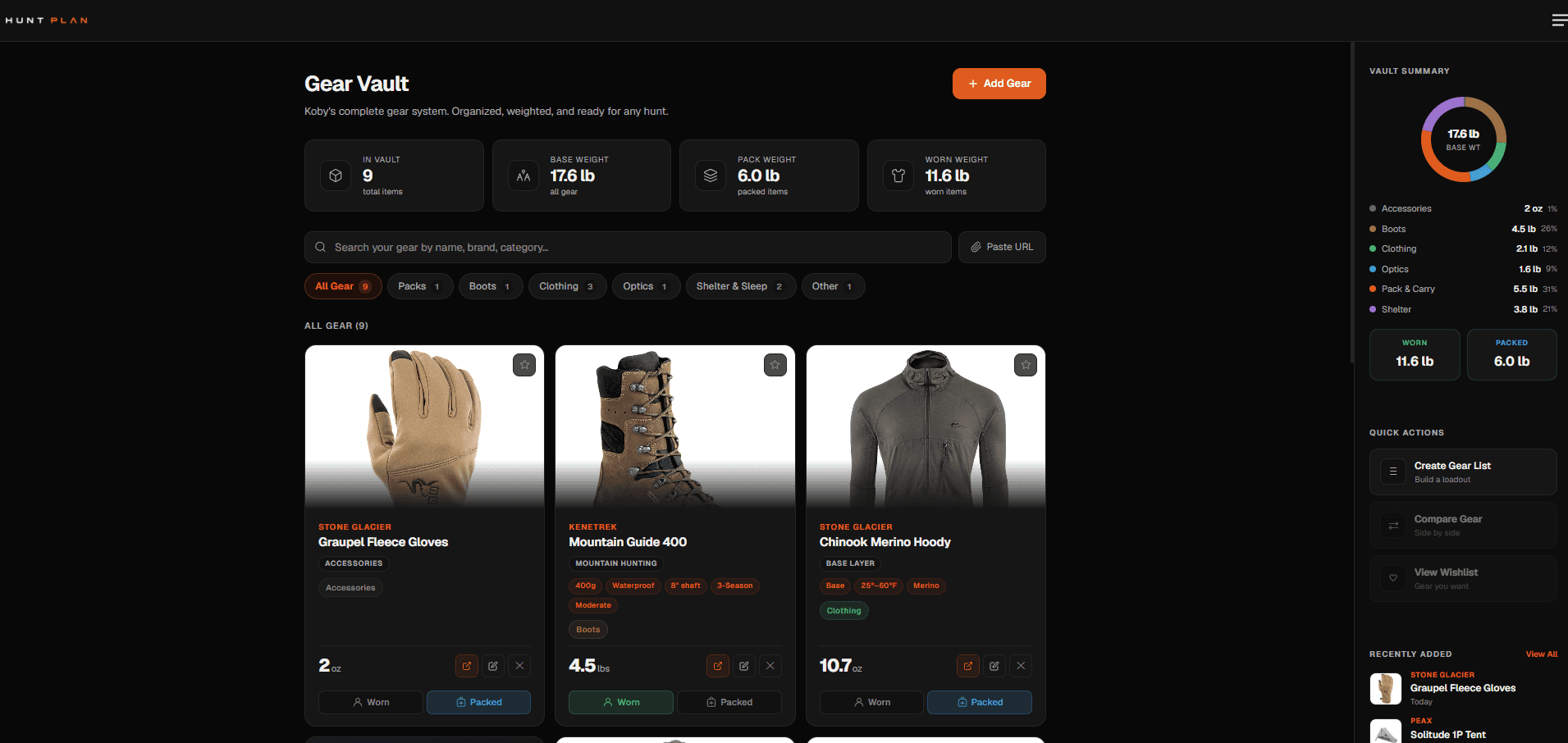This screenshot has height=743, width=1568.
Task: Open external link for Graupel Fleece Gloves
Action: point(467,666)
